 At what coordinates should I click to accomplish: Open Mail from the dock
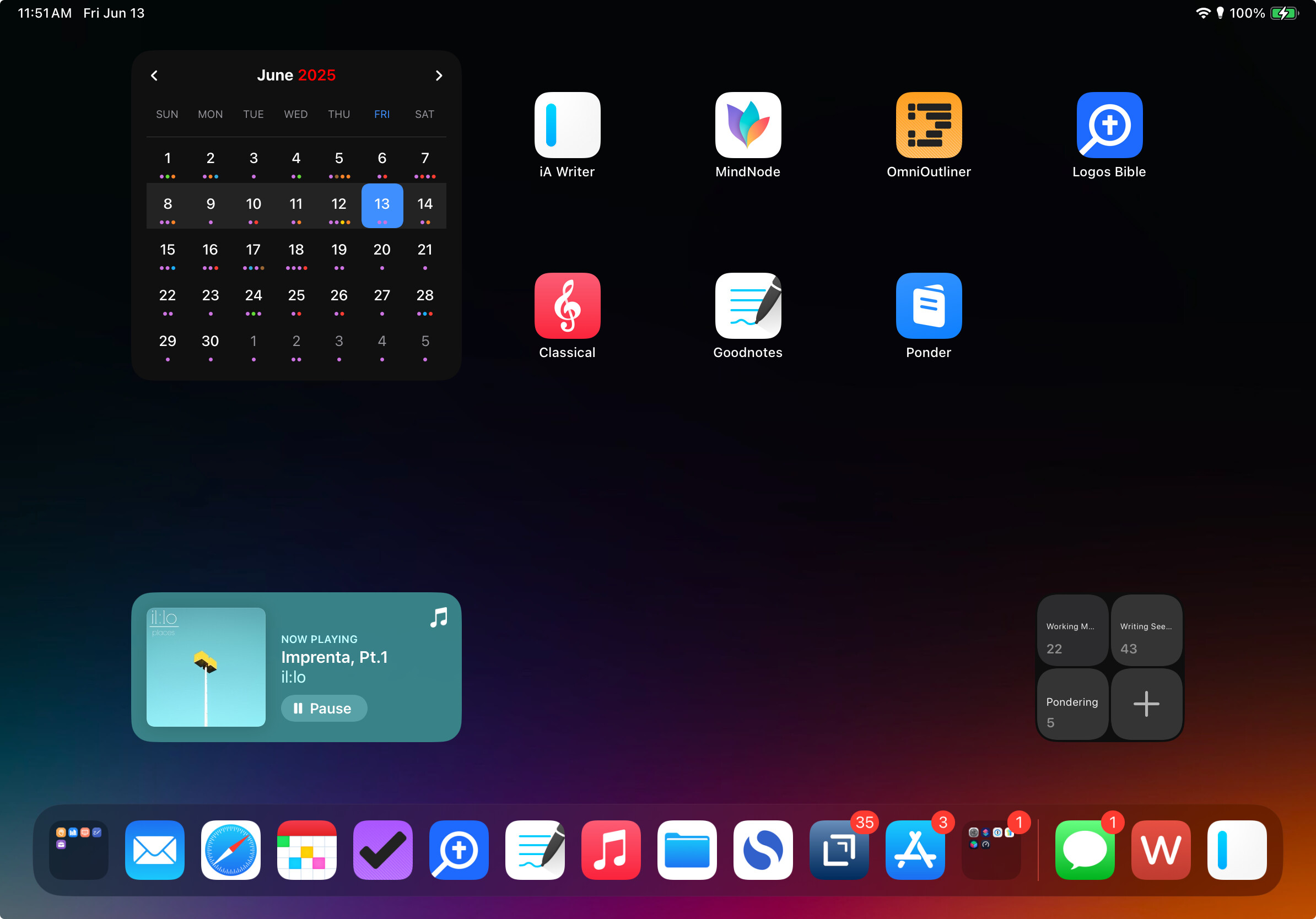pyautogui.click(x=155, y=850)
